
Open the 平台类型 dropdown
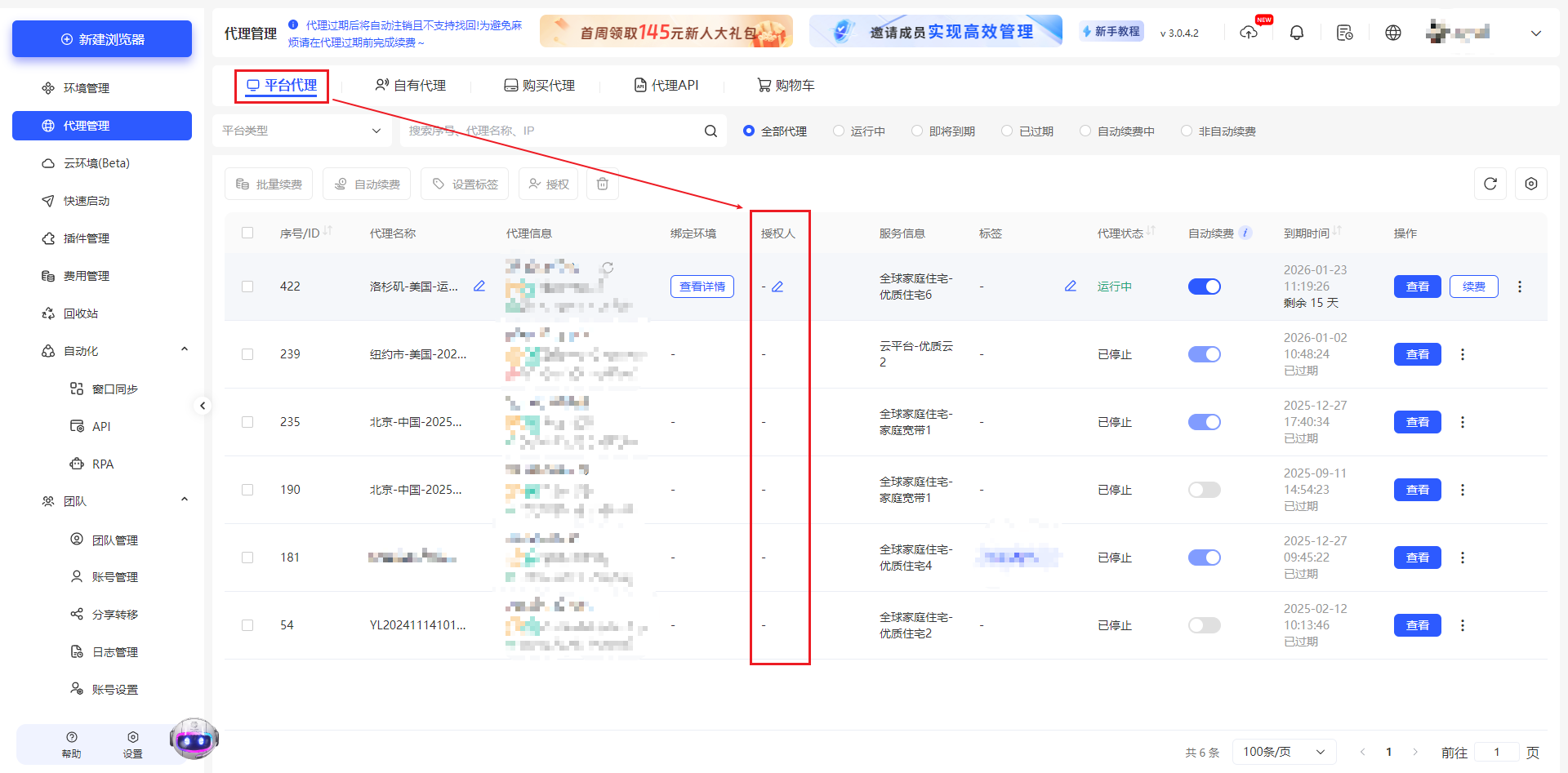coord(302,130)
